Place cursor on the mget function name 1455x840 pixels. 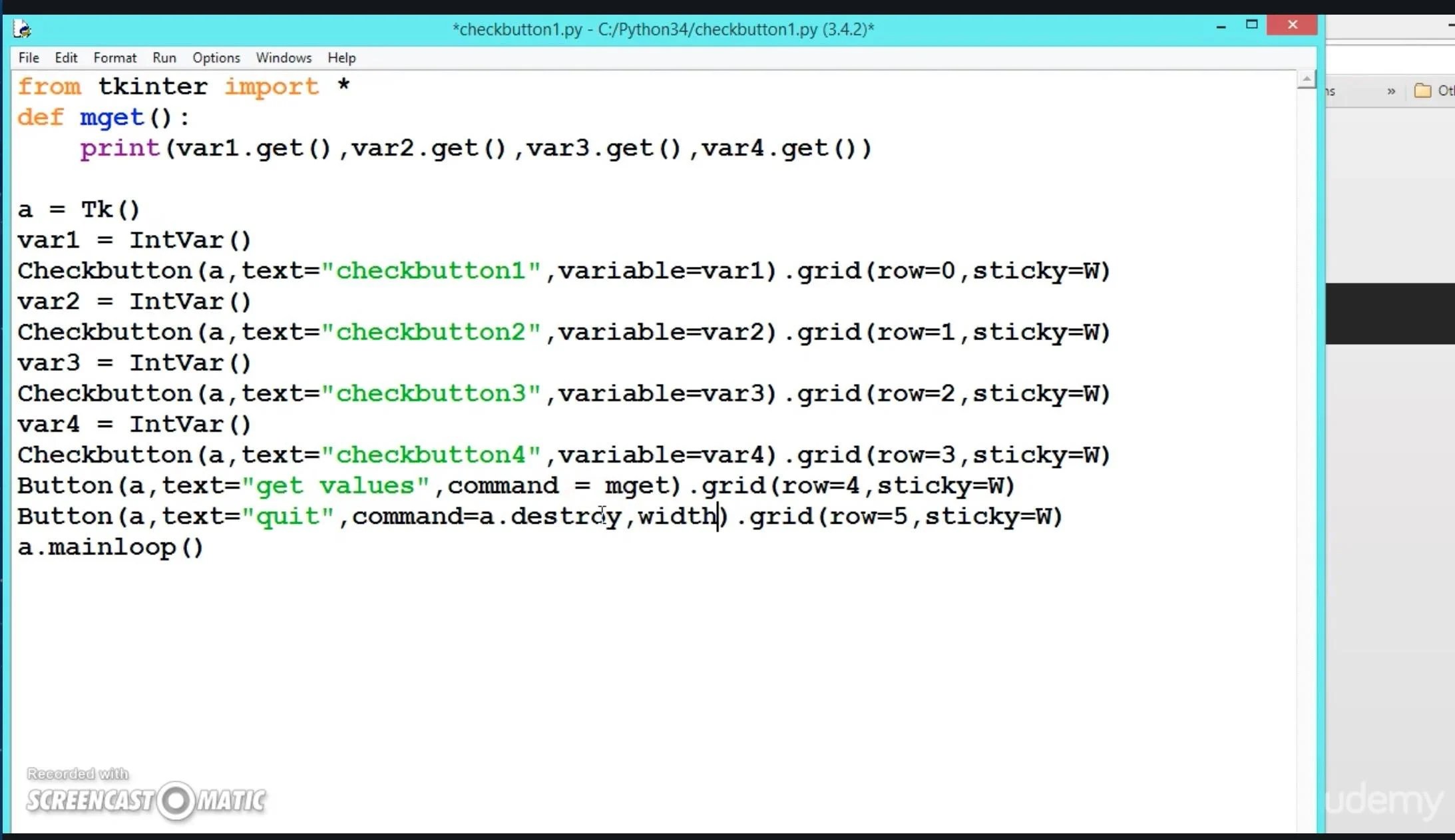pyautogui.click(x=112, y=118)
